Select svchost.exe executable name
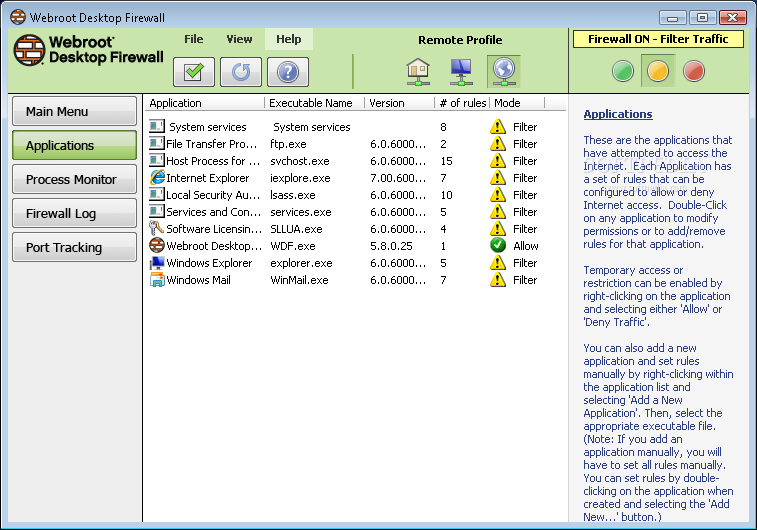Image resolution: width=757 pixels, height=530 pixels. click(x=300, y=161)
